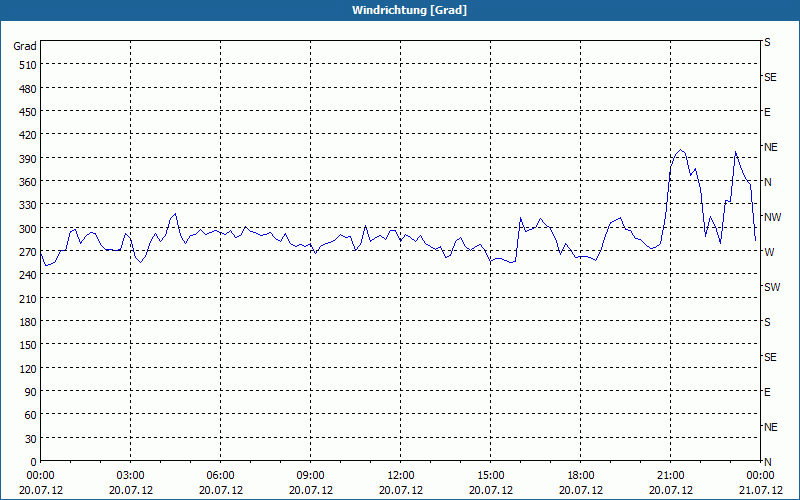
Task: Select the 20.07.12 date under 06:00
Action: (x=220, y=490)
